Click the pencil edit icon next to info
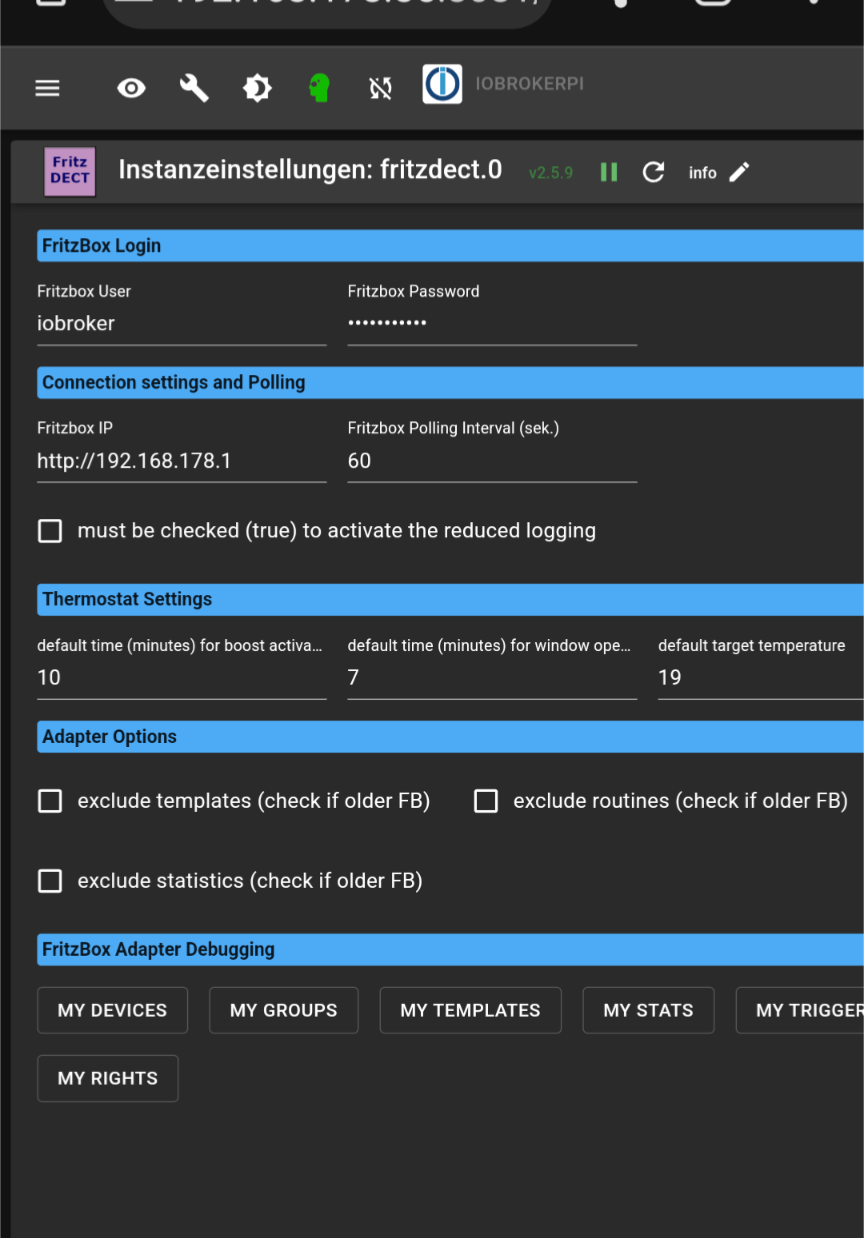 [739, 172]
